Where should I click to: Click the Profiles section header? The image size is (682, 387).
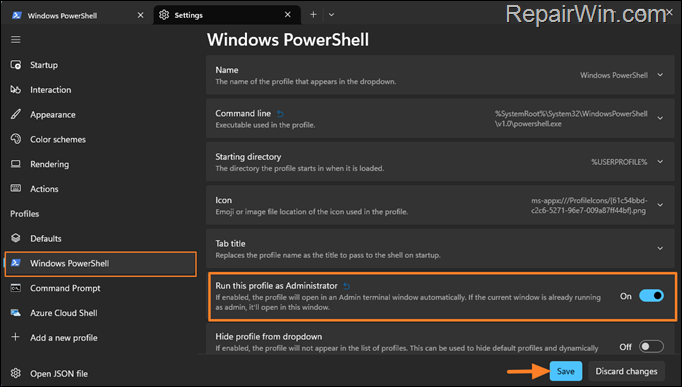pyautogui.click(x=24, y=214)
